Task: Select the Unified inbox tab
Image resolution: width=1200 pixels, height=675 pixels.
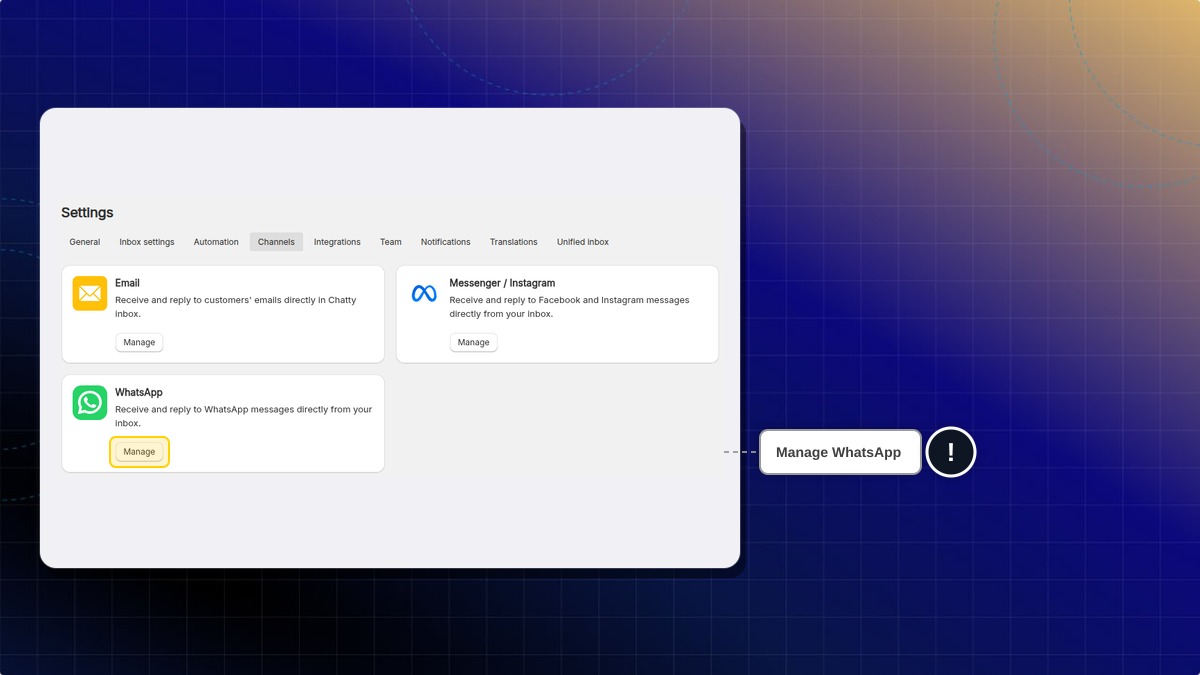Action: tap(583, 242)
